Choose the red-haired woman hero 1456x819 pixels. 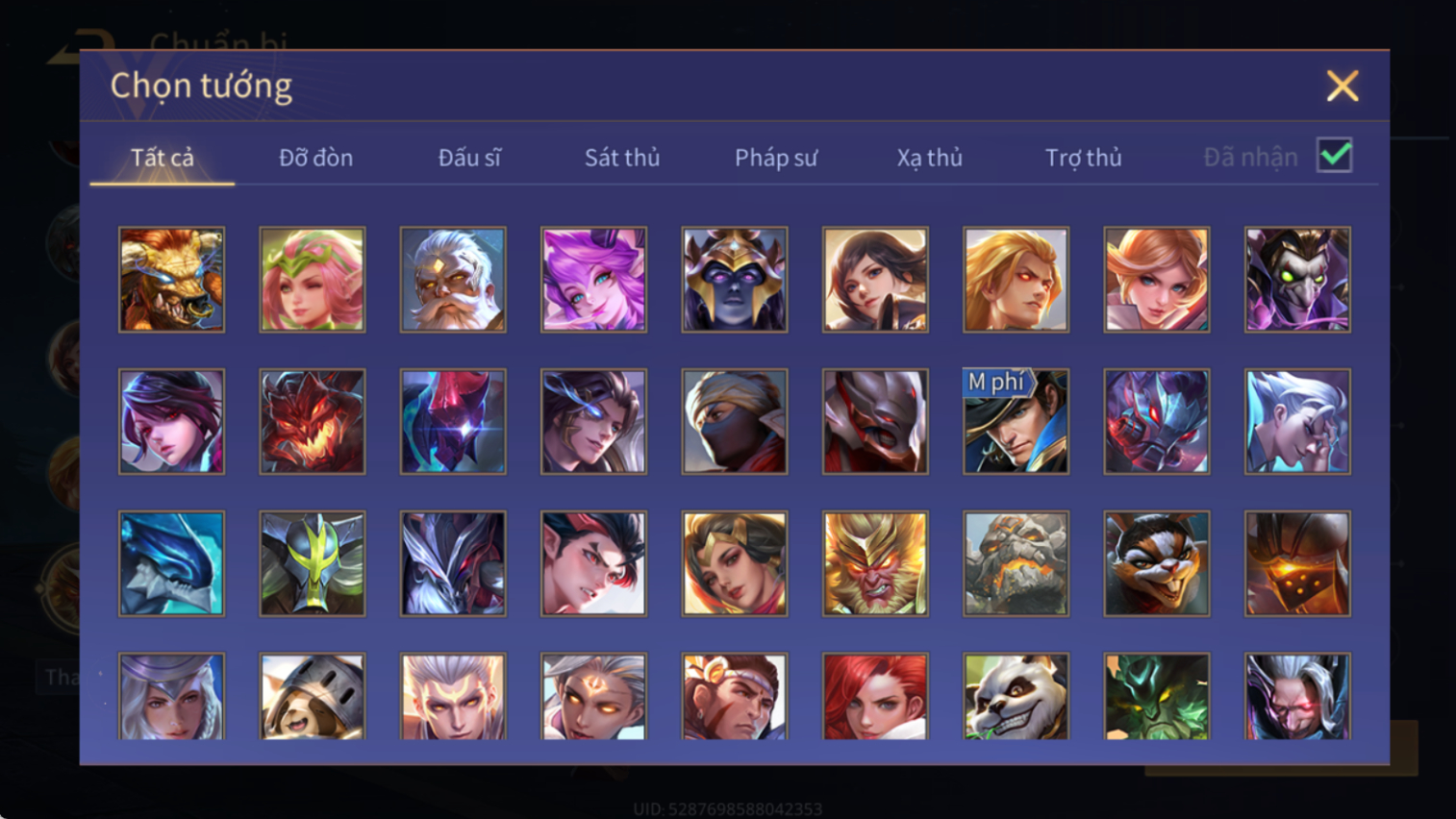coord(875,697)
